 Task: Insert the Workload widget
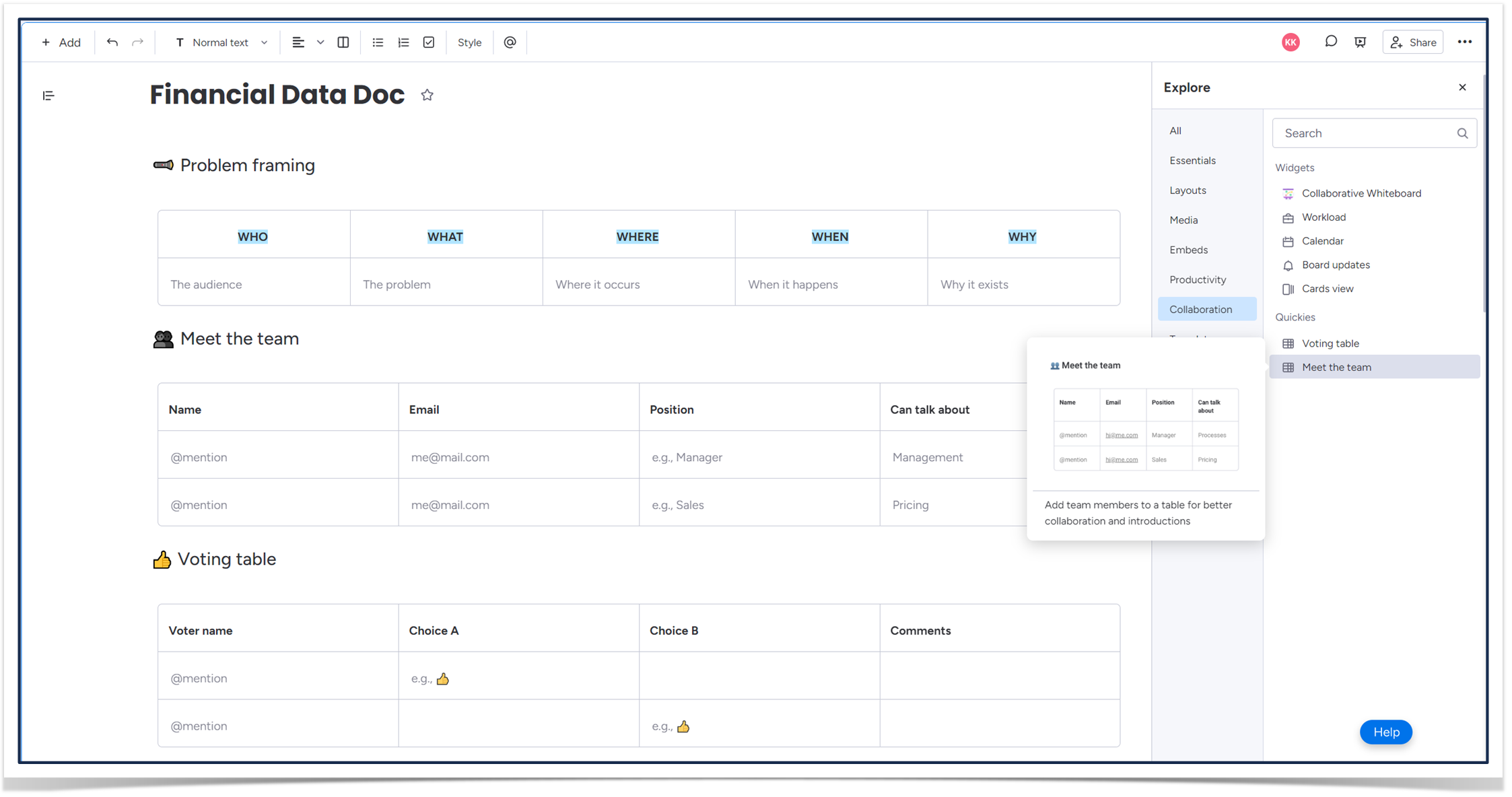point(1374,217)
